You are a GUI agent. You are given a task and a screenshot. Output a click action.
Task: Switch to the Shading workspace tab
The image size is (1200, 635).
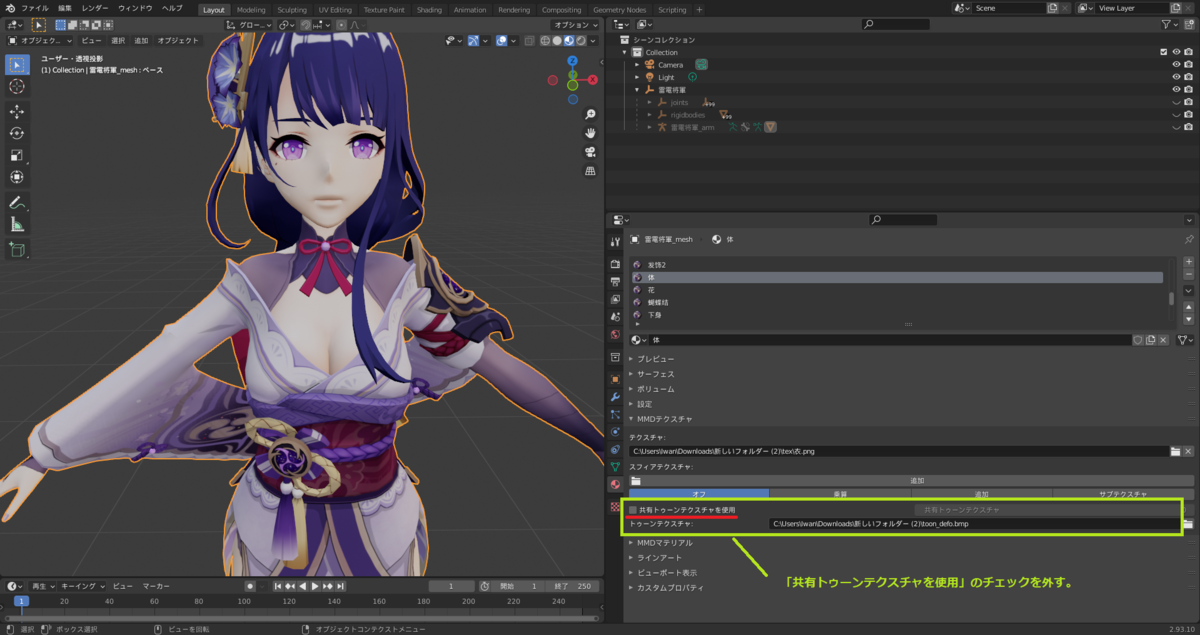pos(429,9)
